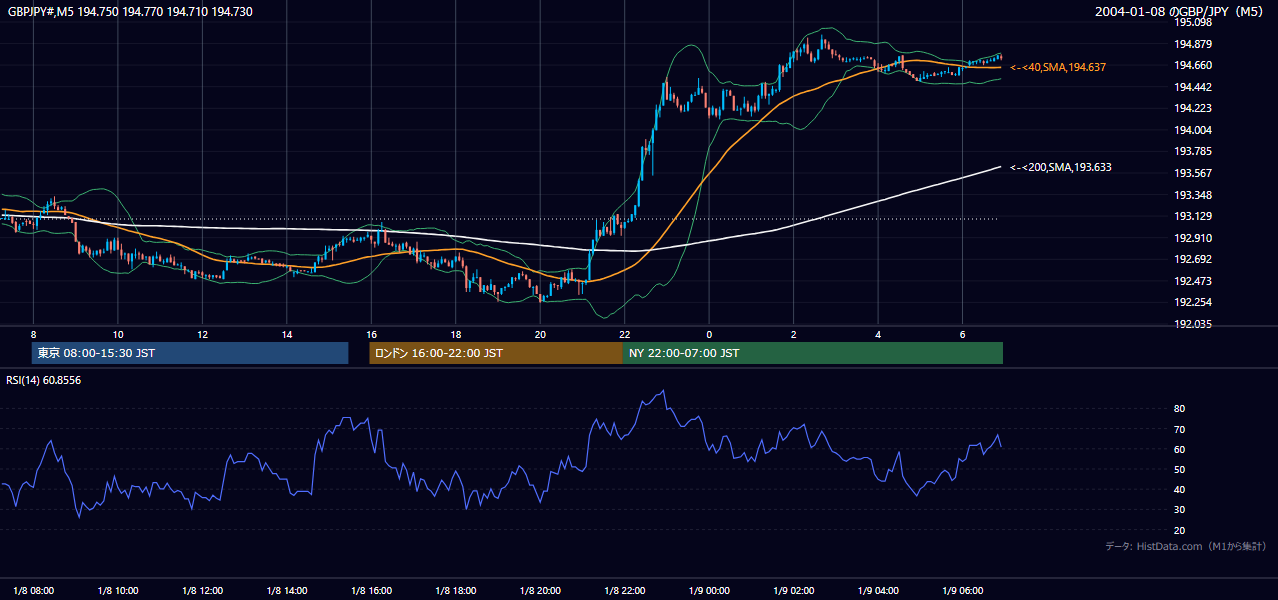1278x600 pixels.
Task: Click price axis value 193.348
Action: coord(1193,195)
